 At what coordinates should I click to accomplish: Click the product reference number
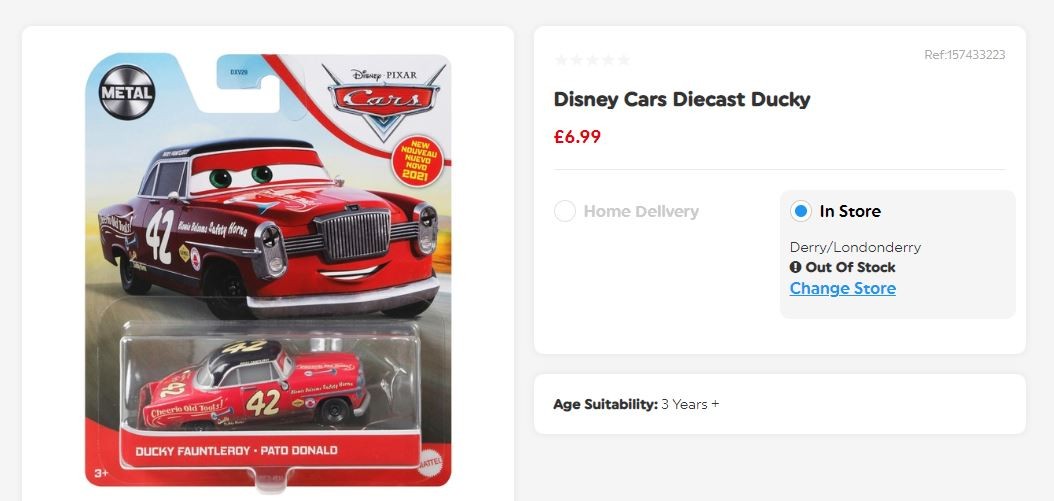point(965,55)
